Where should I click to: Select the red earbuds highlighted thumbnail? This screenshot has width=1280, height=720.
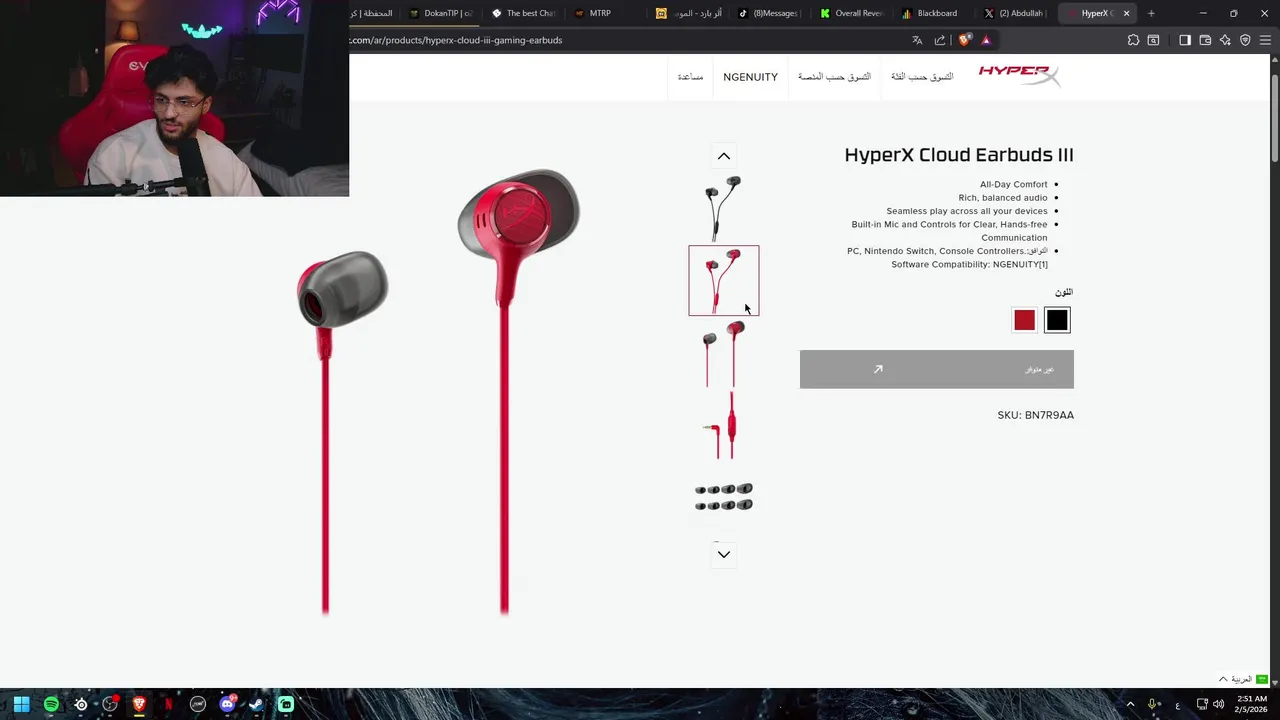(x=724, y=280)
